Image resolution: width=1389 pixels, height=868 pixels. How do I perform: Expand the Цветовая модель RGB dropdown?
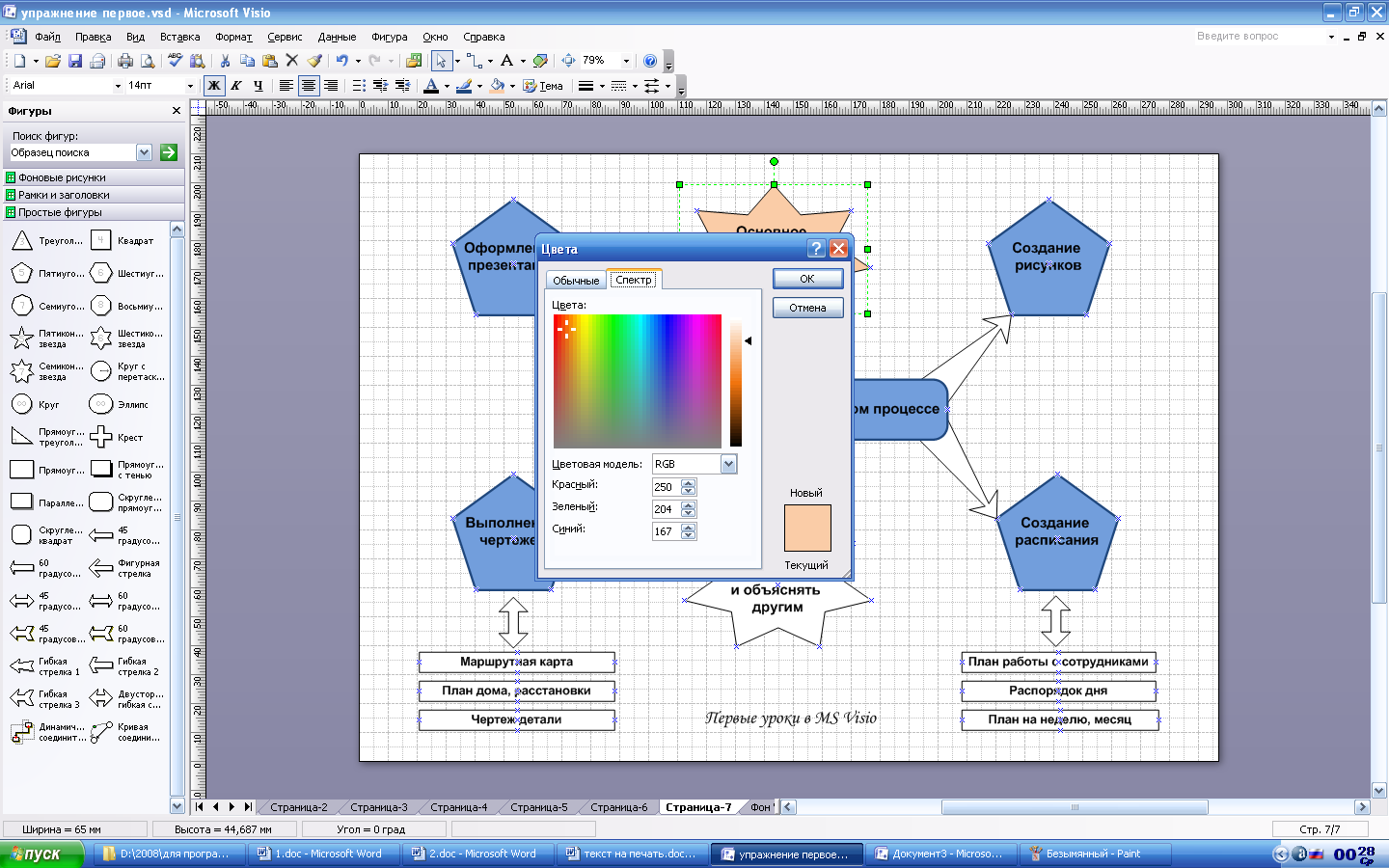[x=729, y=464]
